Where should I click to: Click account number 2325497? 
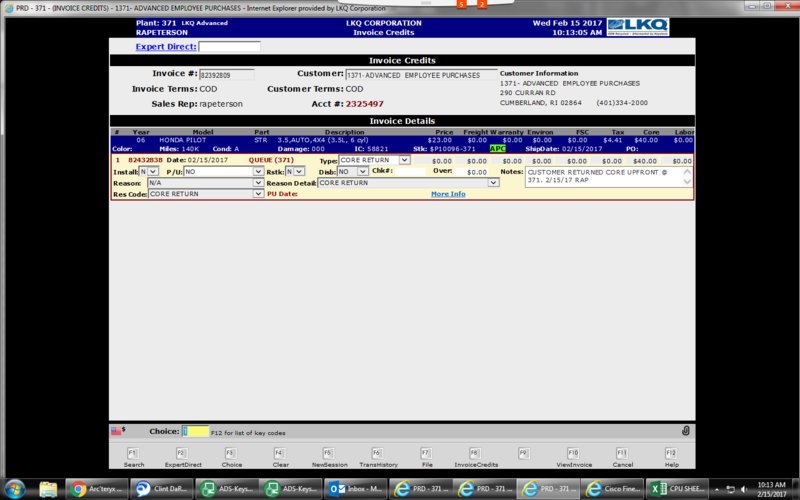364,104
